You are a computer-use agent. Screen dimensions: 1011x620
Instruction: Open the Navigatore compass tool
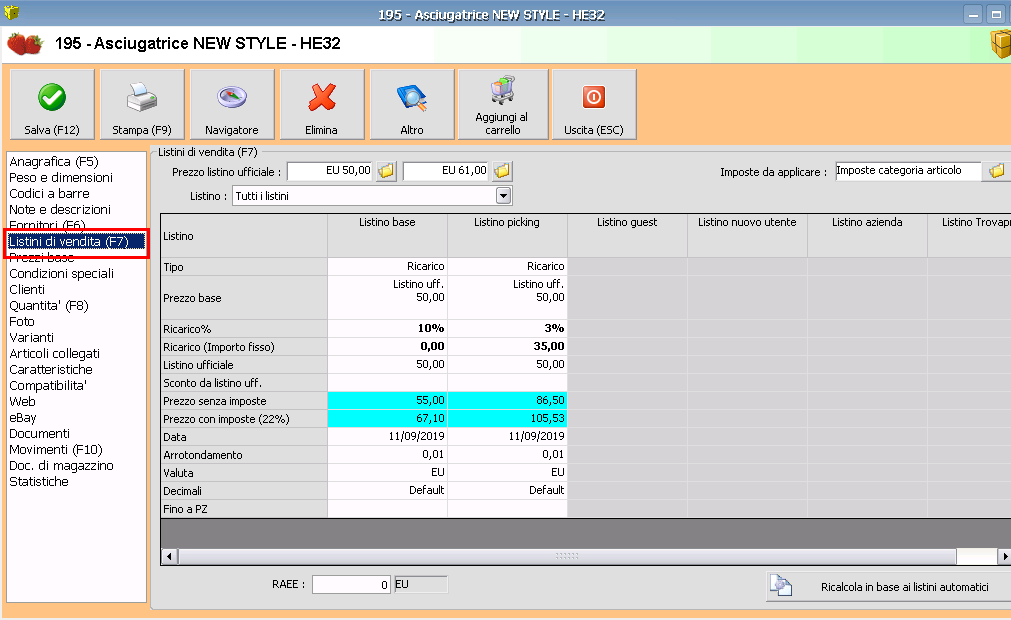pos(232,105)
